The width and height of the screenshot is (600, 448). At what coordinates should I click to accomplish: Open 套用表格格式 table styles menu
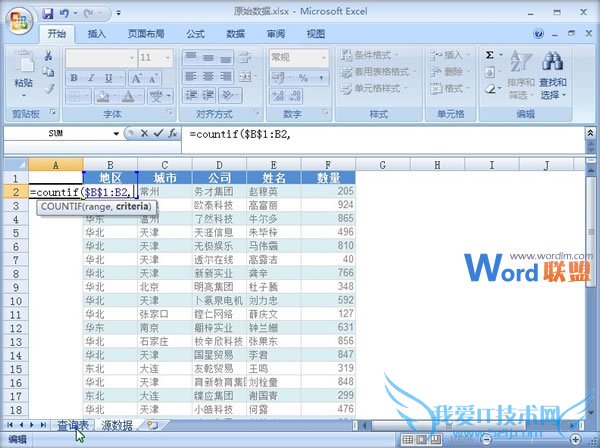tap(378, 72)
